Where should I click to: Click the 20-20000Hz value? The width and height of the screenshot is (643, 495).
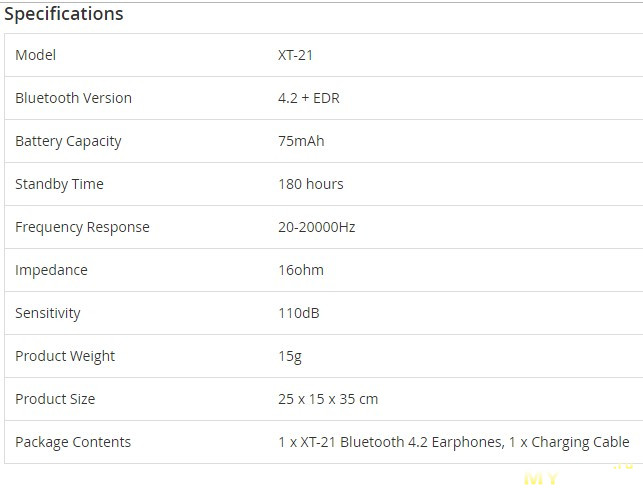tap(317, 227)
